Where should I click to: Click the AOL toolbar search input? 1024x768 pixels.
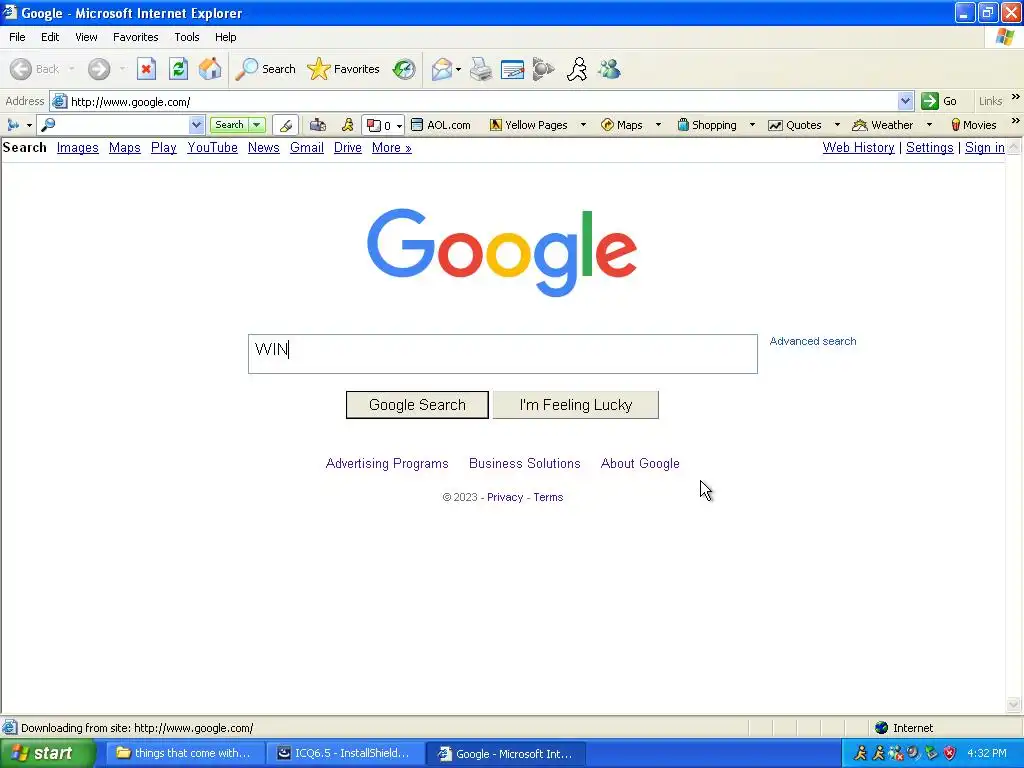121,125
